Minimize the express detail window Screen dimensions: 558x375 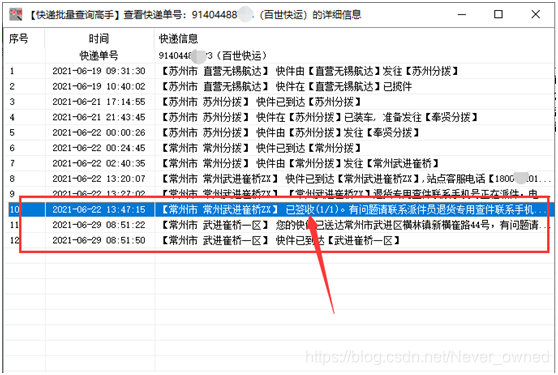462,15
